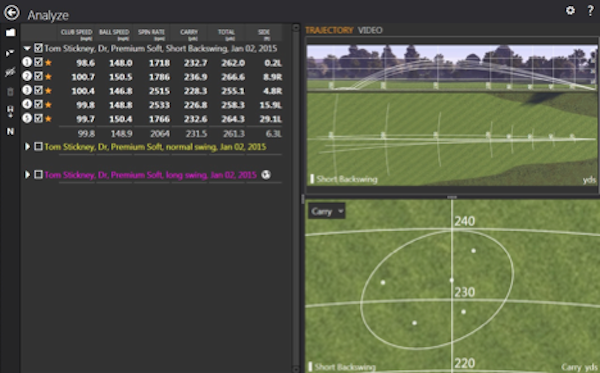Click the folder icon in left sidebar
This screenshot has width=600, height=373.
click(10, 33)
